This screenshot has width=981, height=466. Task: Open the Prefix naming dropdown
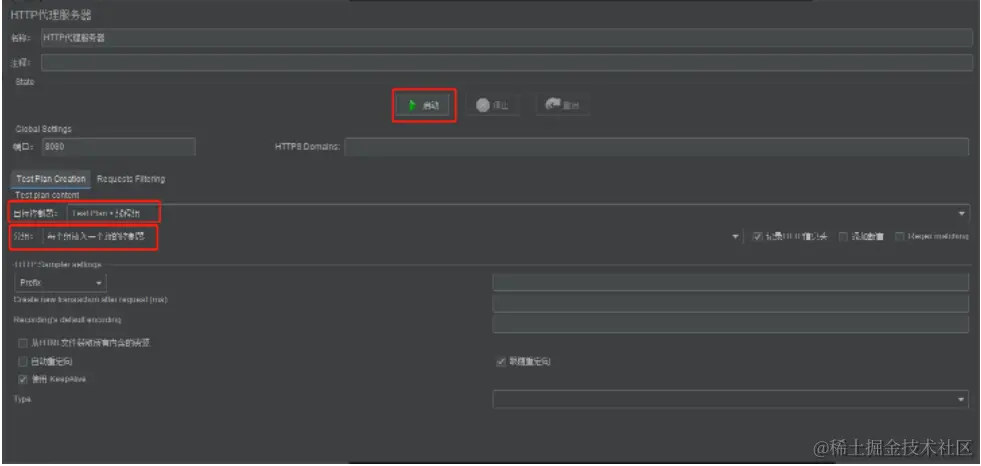click(x=60, y=283)
